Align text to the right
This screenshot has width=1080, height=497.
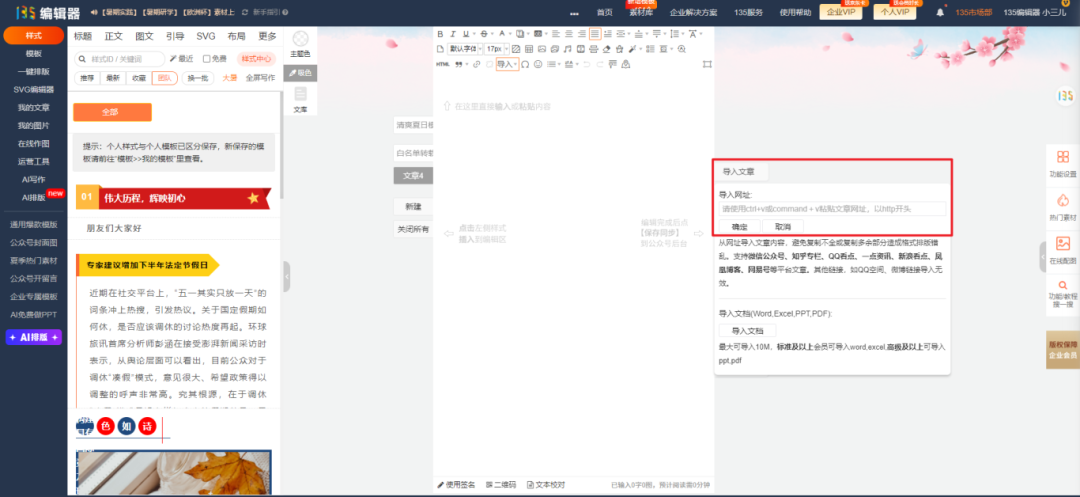[582, 34]
